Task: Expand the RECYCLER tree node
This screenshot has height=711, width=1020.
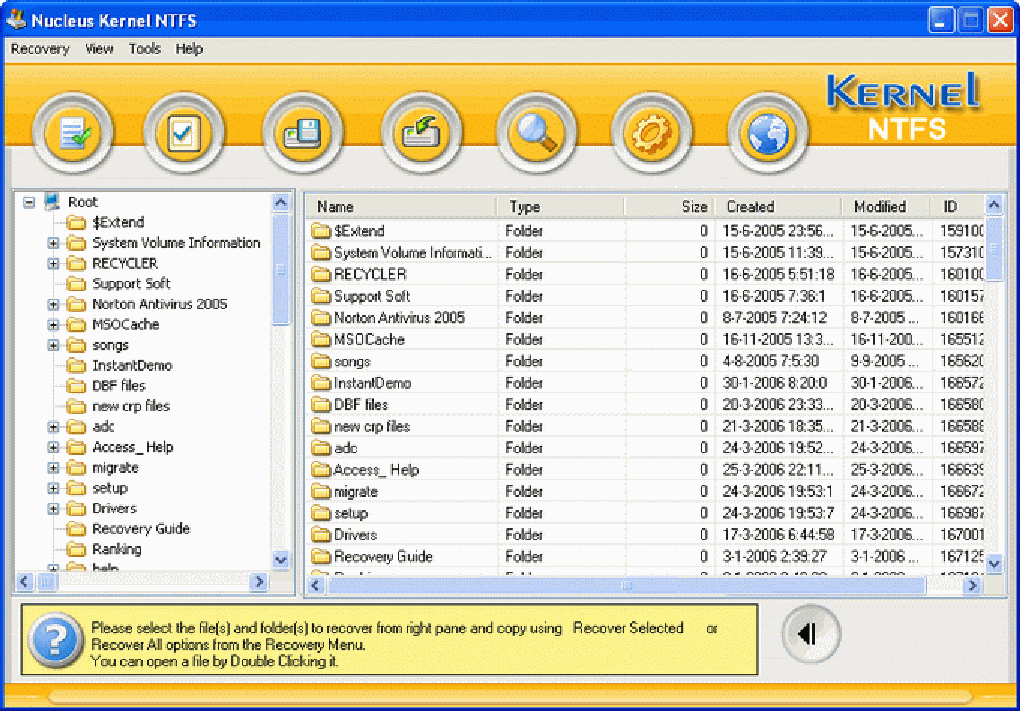Action: click(53, 263)
